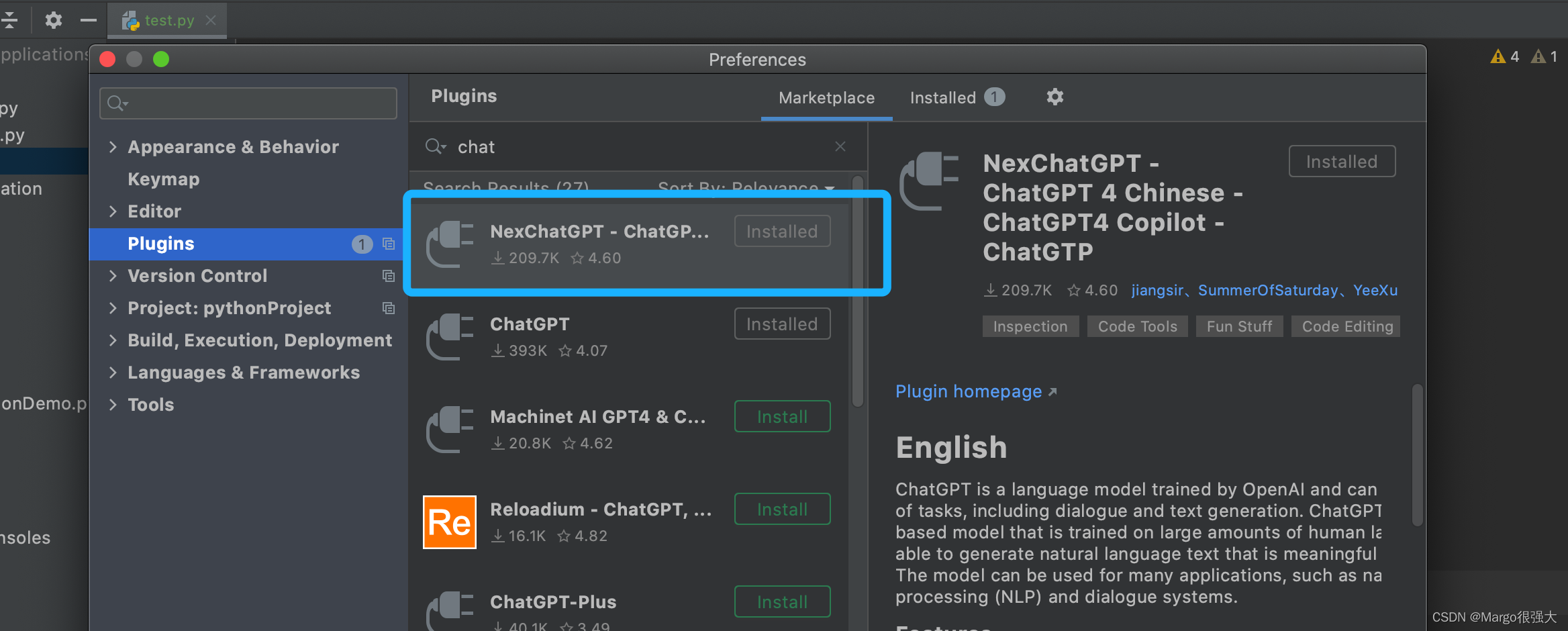Click Installed button in plugin details header
The width and height of the screenshot is (1568, 631).
(x=1342, y=161)
